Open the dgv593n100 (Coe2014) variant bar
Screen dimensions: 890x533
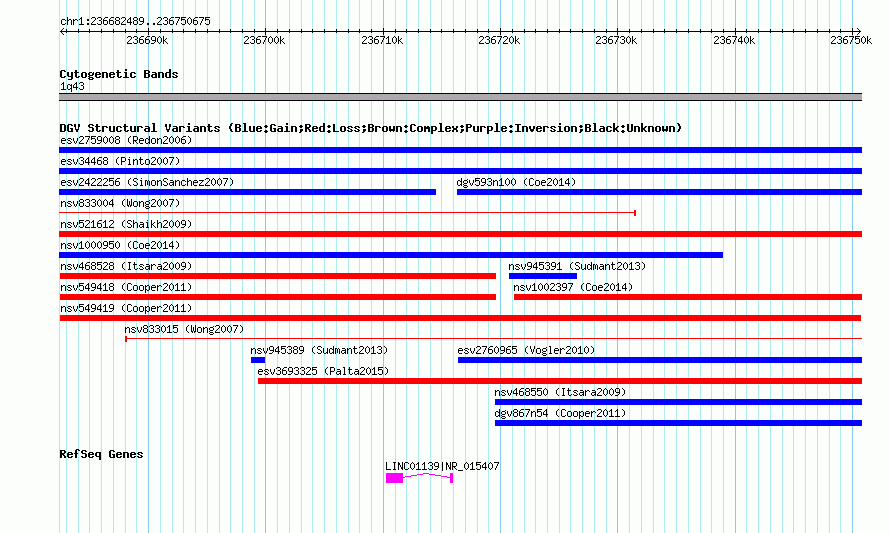point(660,192)
